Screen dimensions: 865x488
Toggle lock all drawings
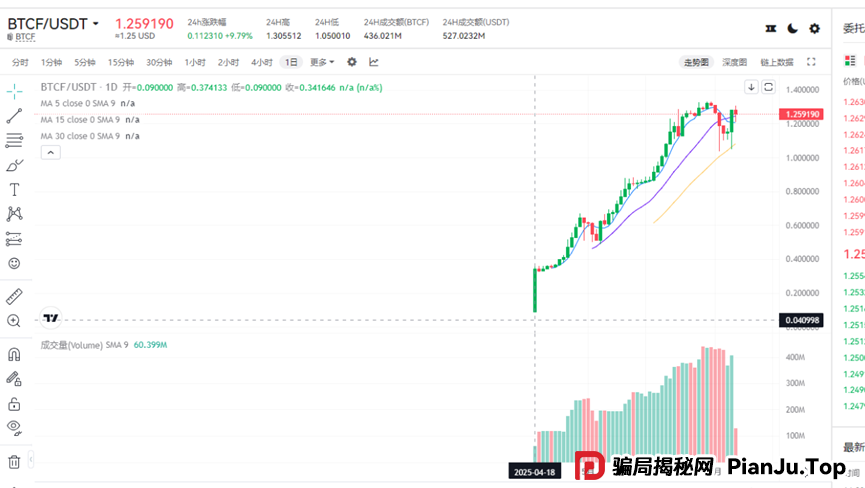point(14,404)
